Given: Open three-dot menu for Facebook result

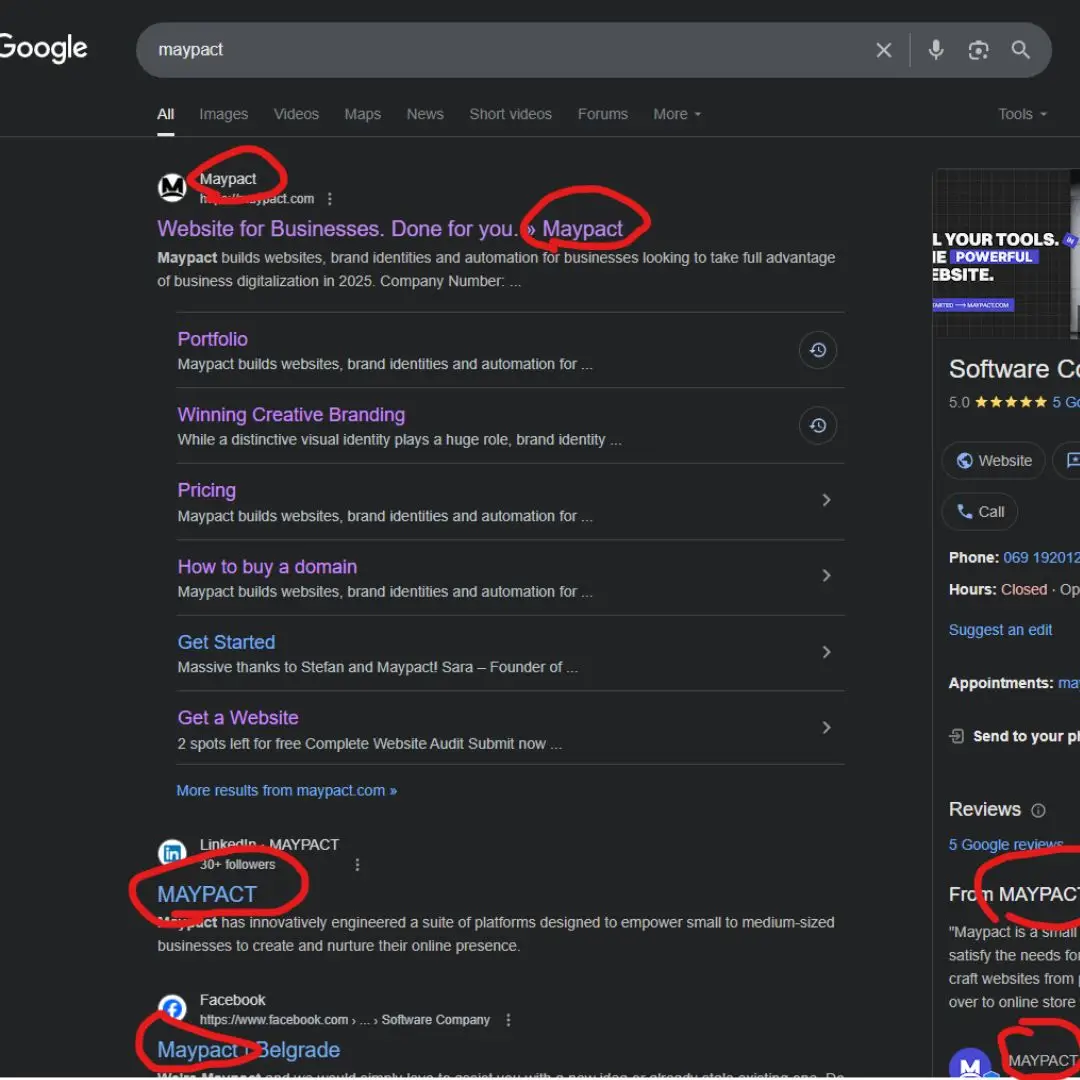Looking at the screenshot, I should click(x=509, y=1020).
